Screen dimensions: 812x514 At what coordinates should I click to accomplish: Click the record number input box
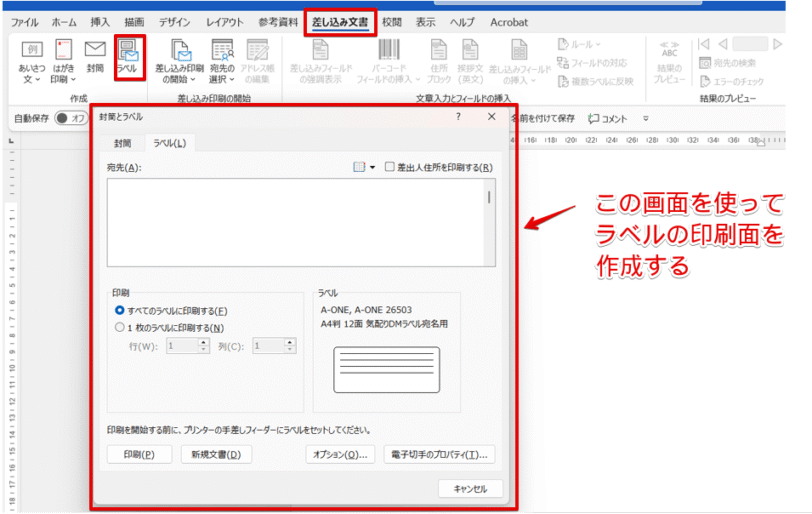click(x=750, y=44)
